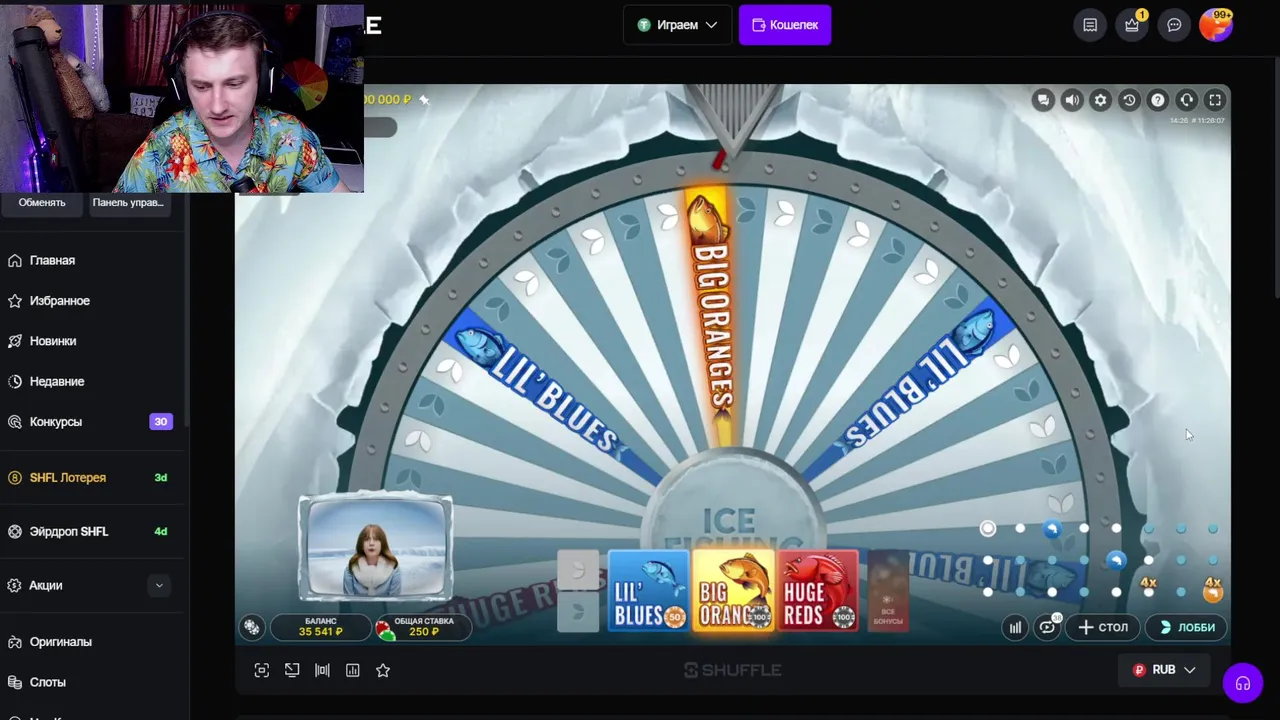1280x720 pixels.
Task: Open autoplay repeat icon near СТОЛ
Action: click(x=1047, y=627)
